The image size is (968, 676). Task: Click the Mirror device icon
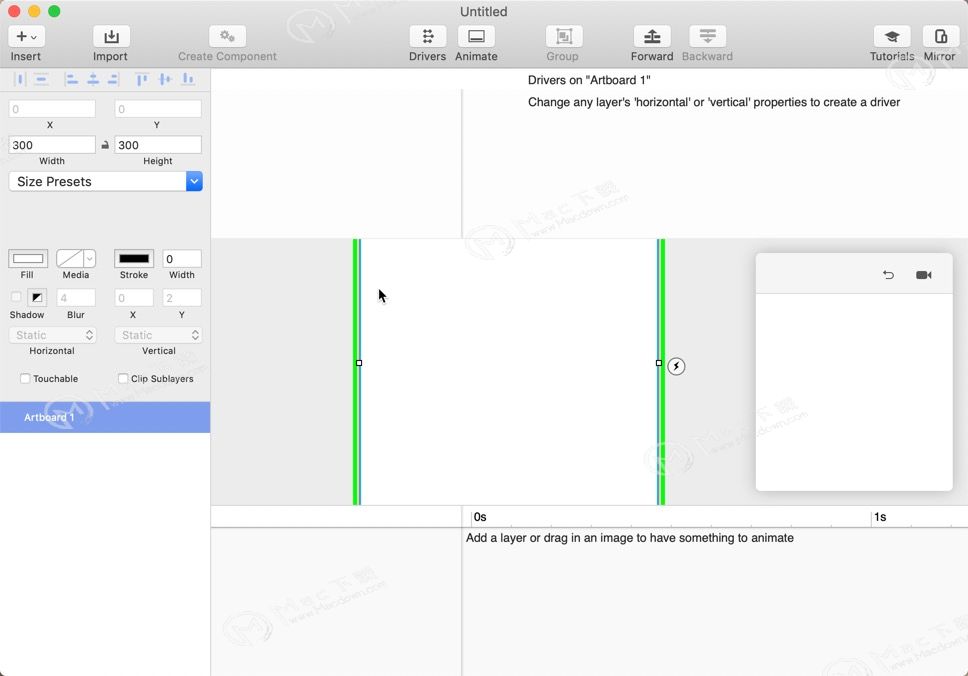click(x=940, y=36)
